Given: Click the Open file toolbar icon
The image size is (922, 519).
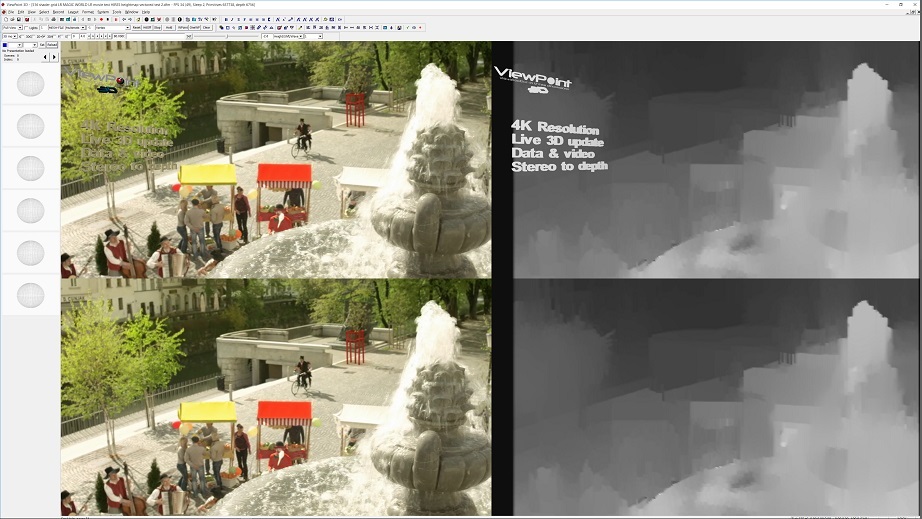Looking at the screenshot, I should coord(12,19).
